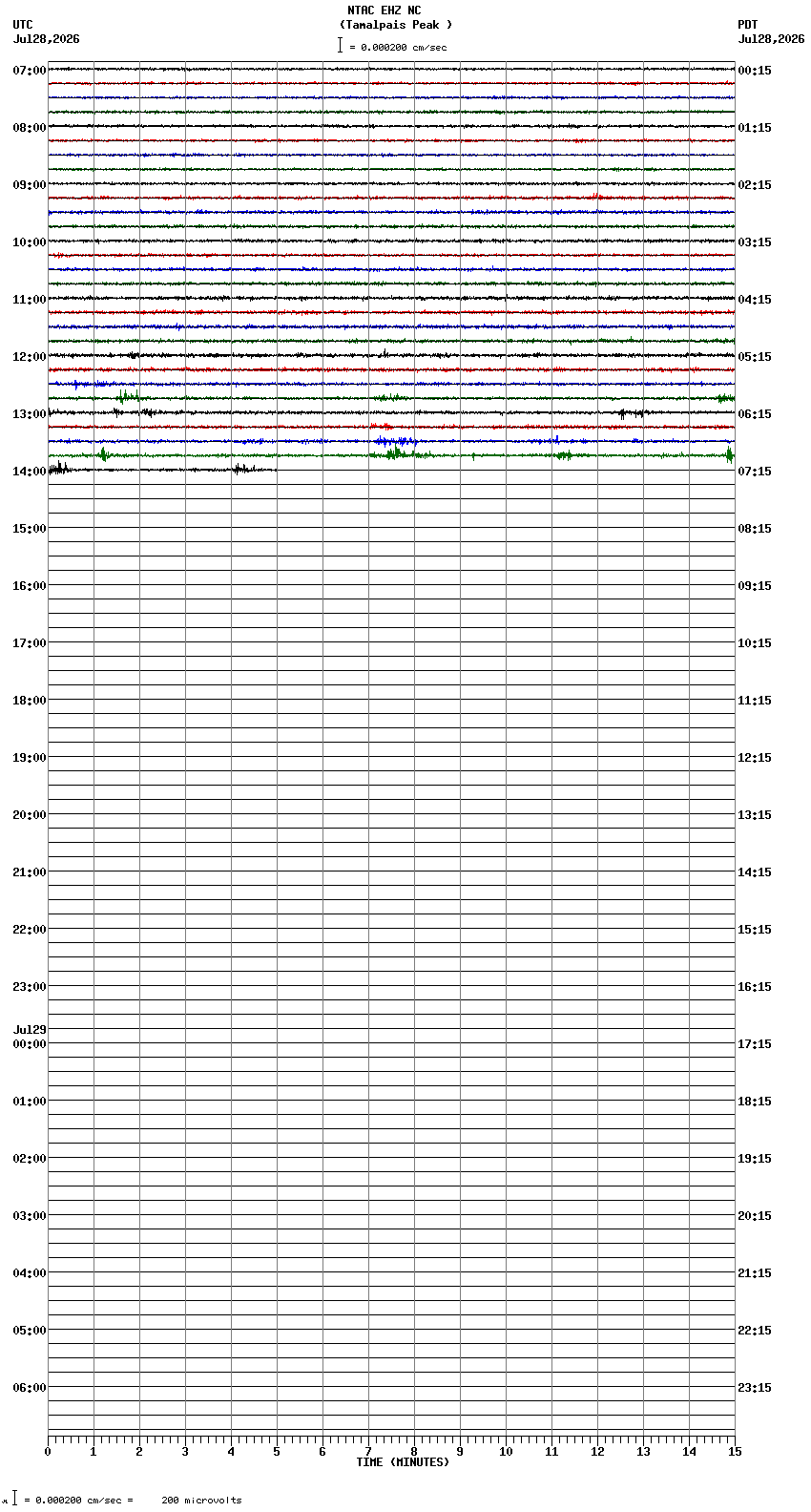Screen dimensions: 811x1512
Task: Click the 03:15 PDT row label
Action: pos(755,242)
